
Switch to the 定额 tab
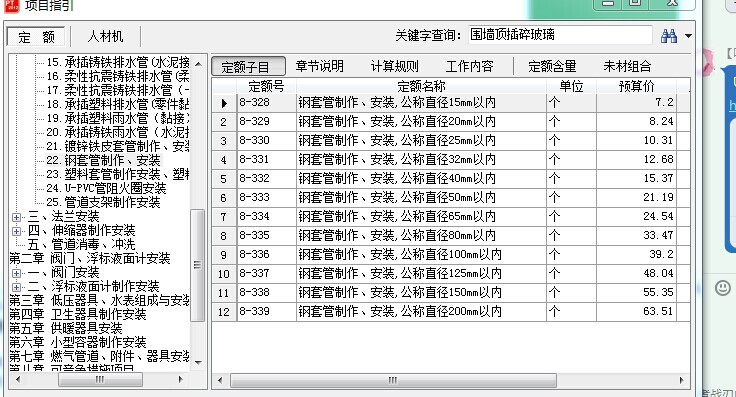click(x=37, y=37)
